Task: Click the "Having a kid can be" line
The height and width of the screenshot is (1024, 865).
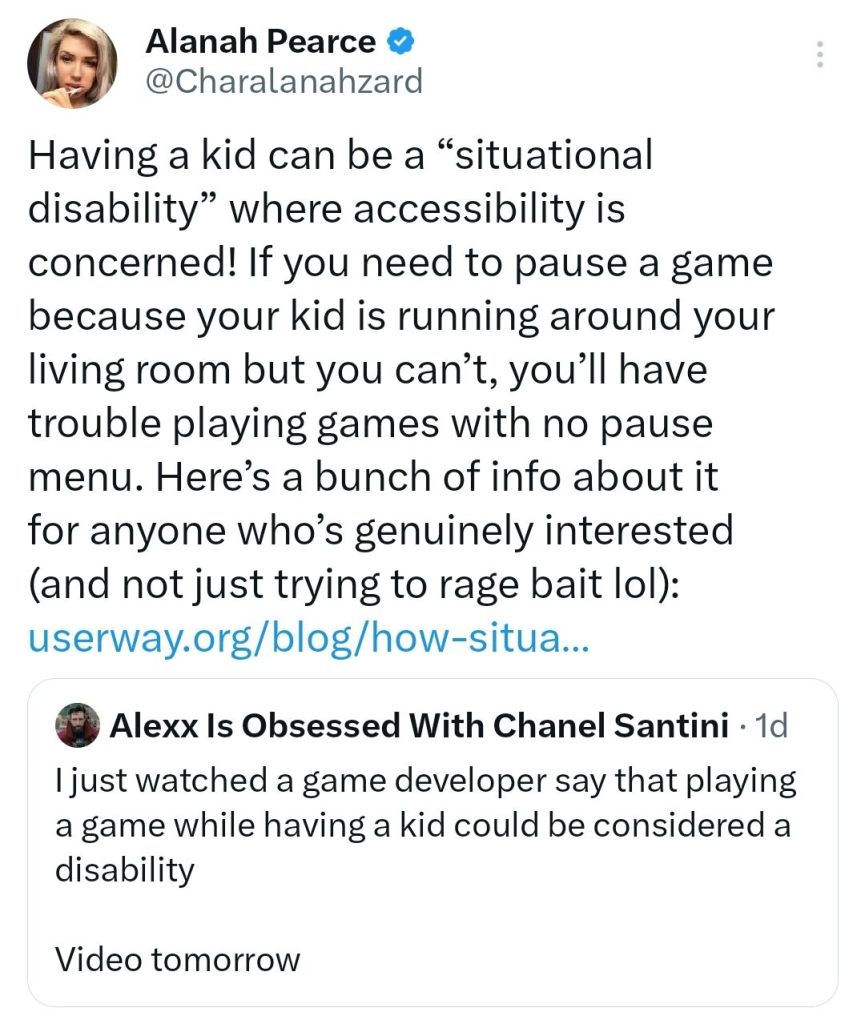Action: 340,154
